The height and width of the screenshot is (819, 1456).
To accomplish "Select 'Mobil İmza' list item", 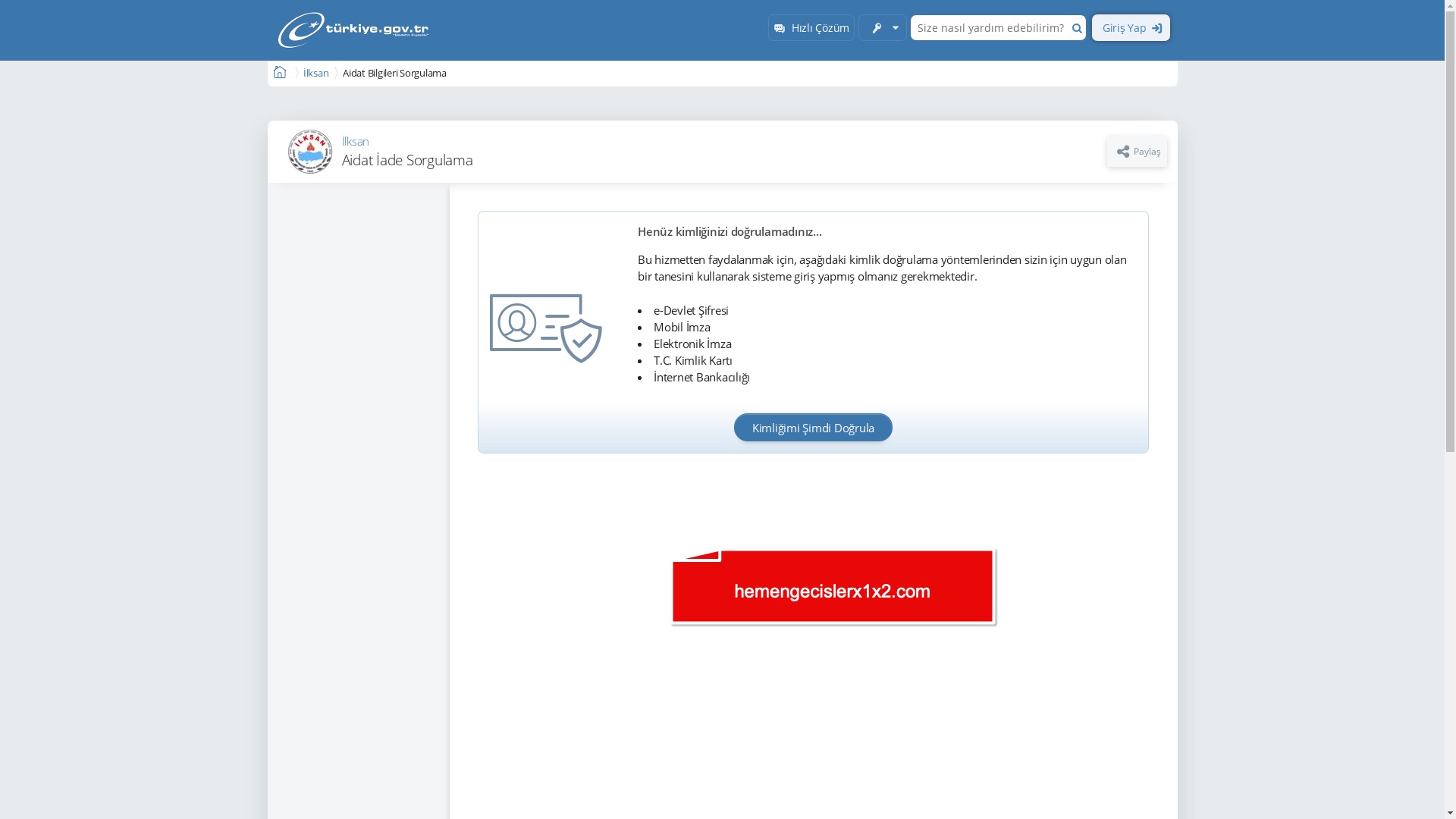I will coord(682,327).
